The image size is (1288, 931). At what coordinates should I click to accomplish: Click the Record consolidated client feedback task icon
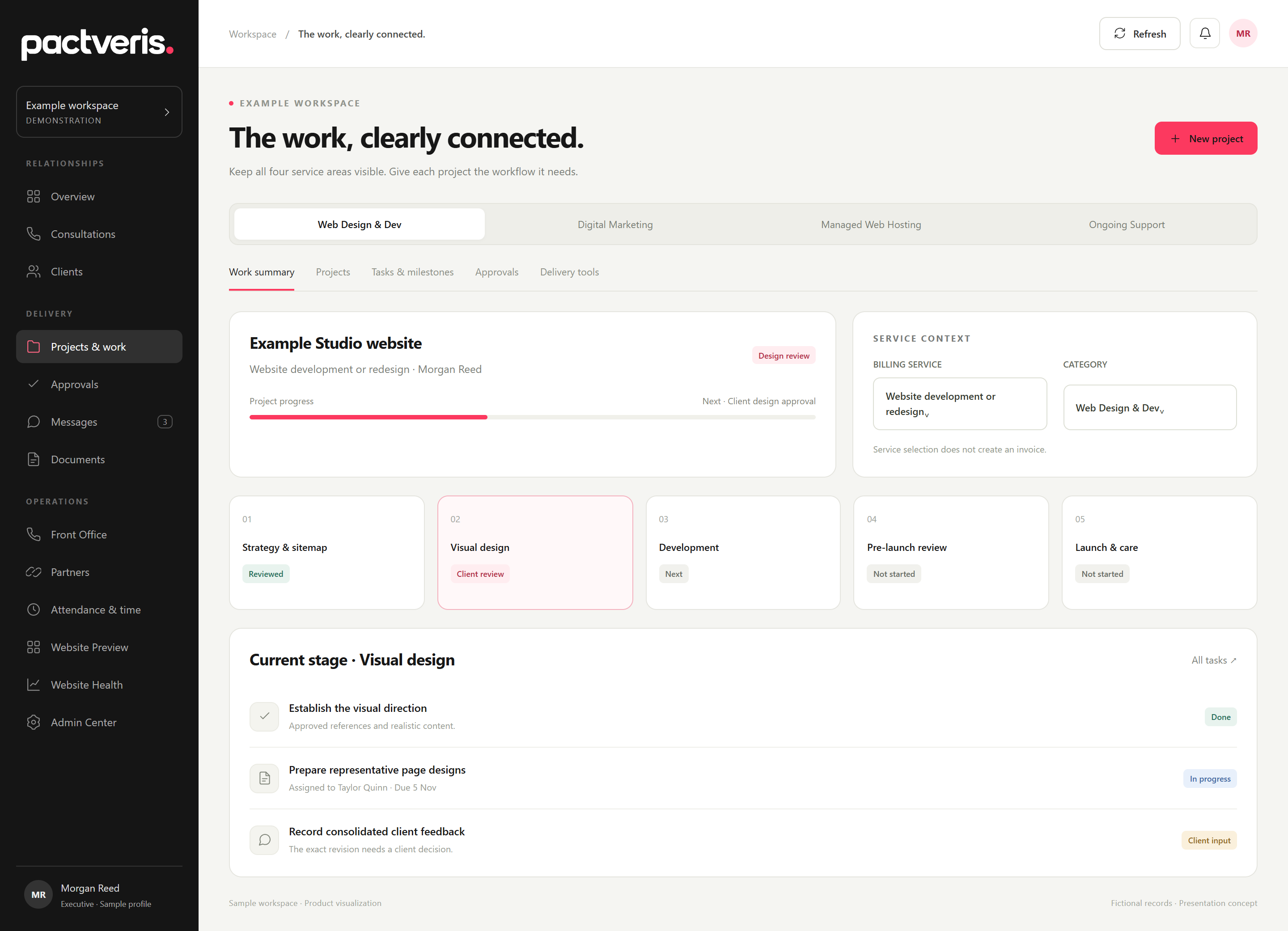[264, 840]
